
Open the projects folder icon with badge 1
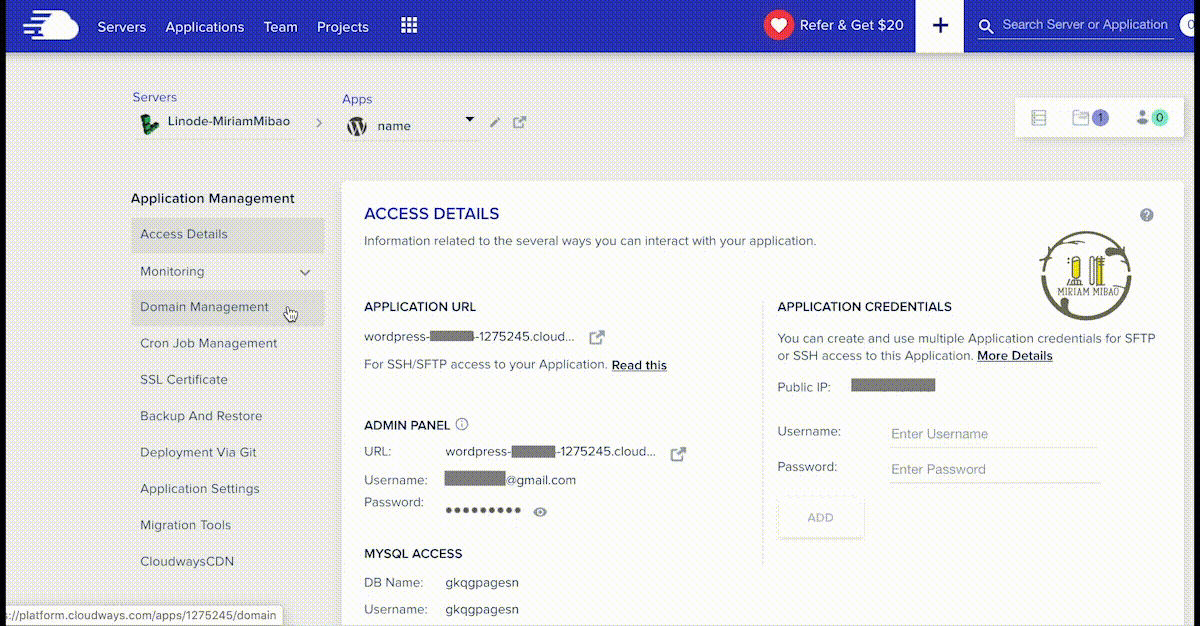pyautogui.click(x=1089, y=118)
